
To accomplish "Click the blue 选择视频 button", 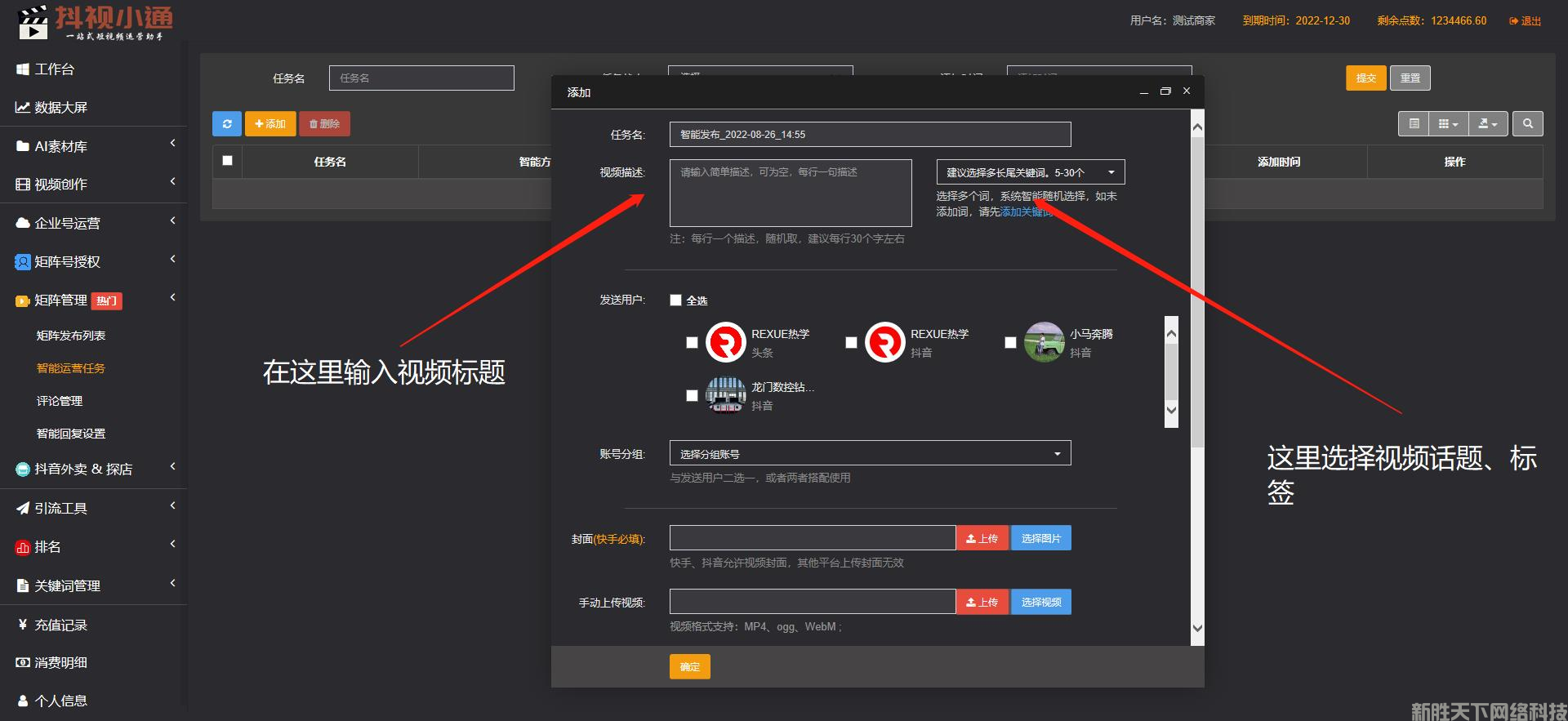I will tap(1040, 603).
